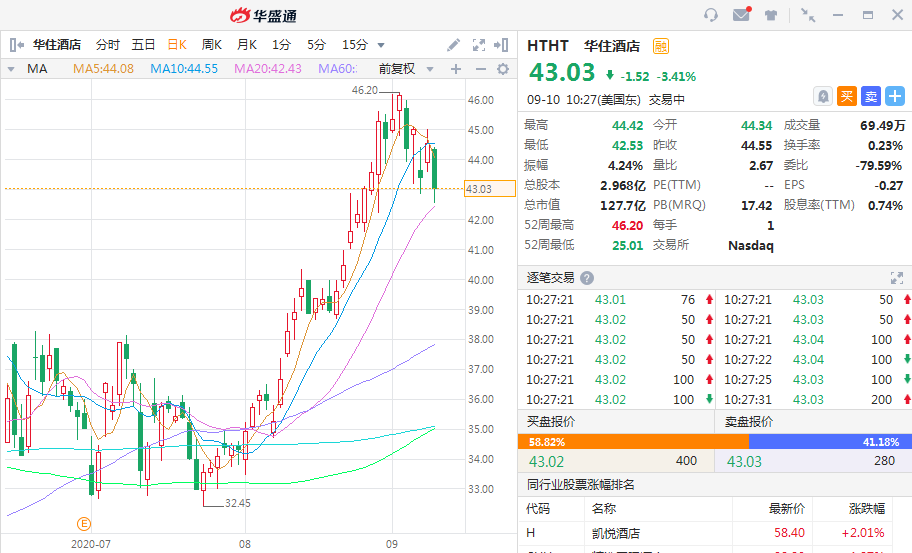The height and width of the screenshot is (553, 912).
Task: Click the Nasdaq exchange label
Action: coord(751,245)
